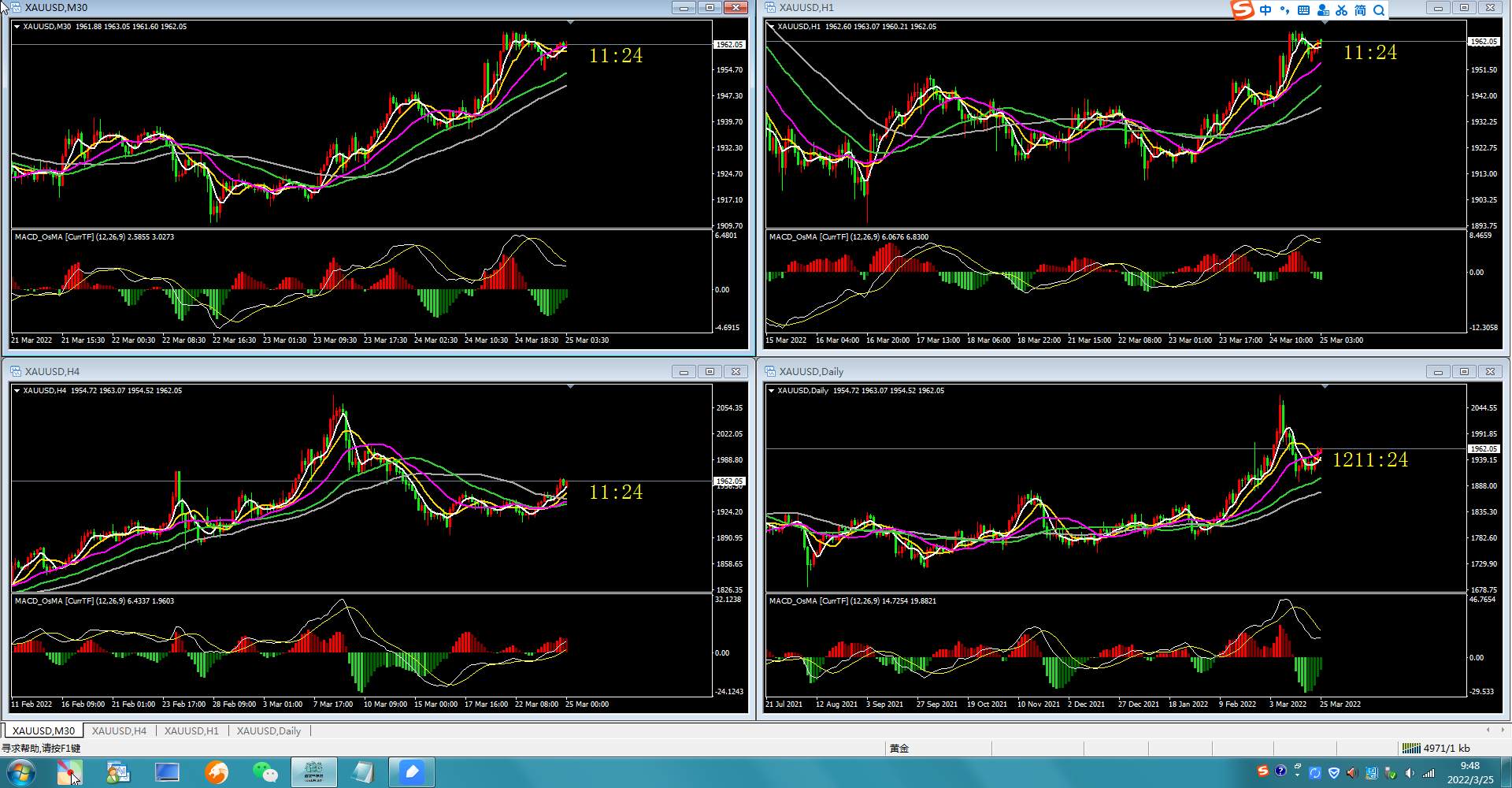Expand the M30 chart symbol dropdown arrow
This screenshot has height=788, width=1512.
point(17,27)
